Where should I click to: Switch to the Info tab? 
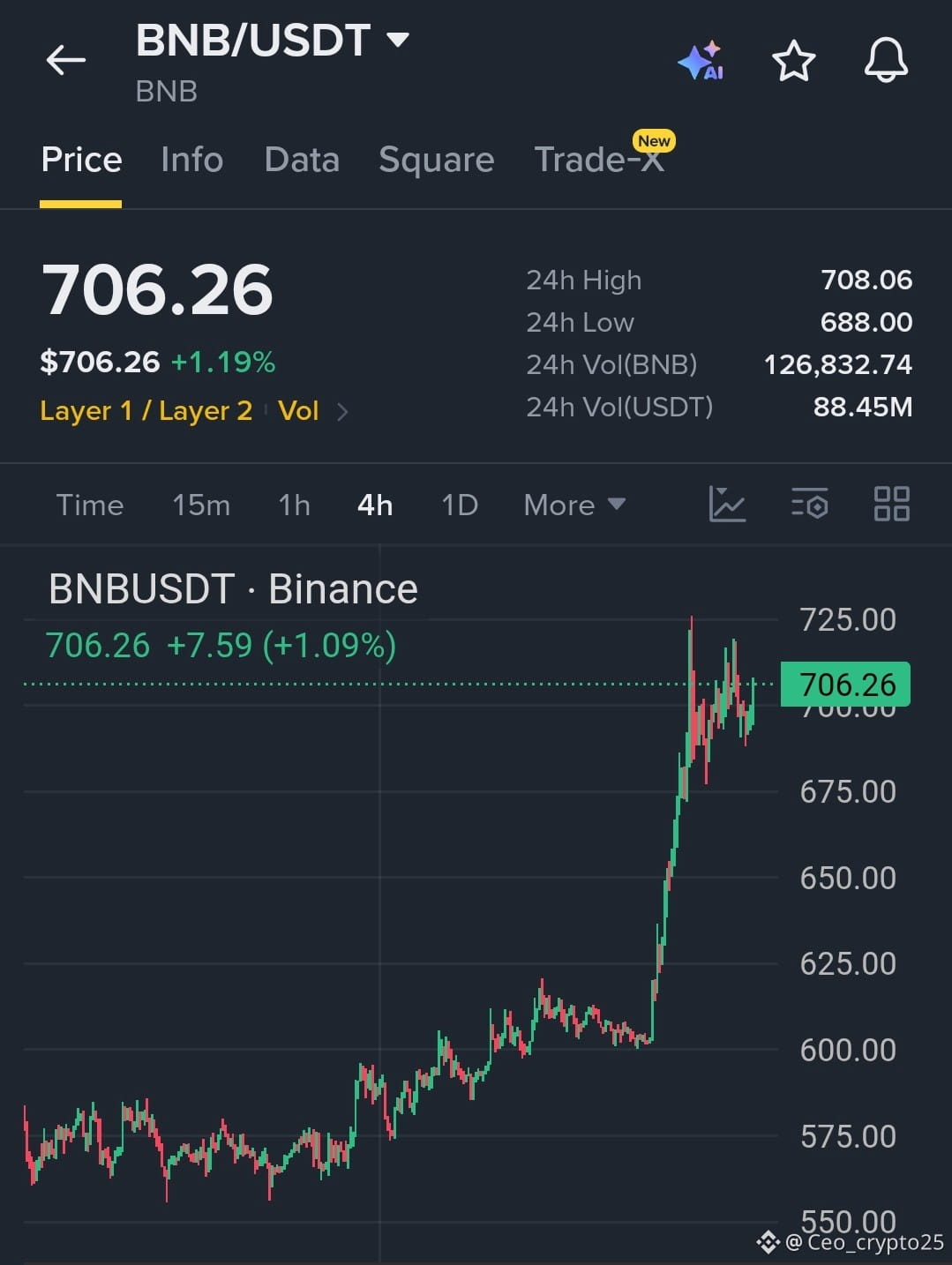(192, 160)
